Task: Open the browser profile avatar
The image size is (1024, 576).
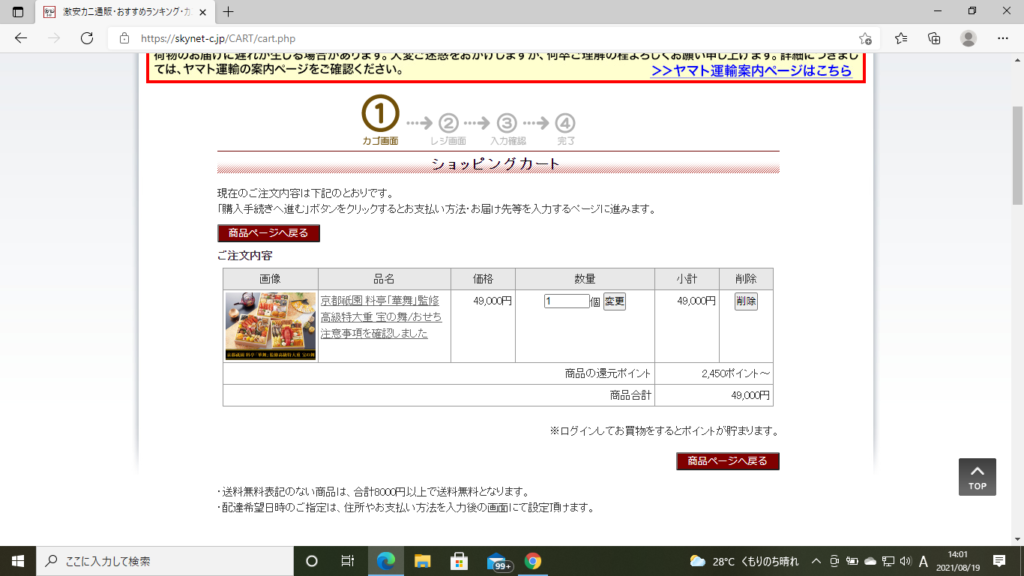Action: pyautogui.click(x=968, y=38)
